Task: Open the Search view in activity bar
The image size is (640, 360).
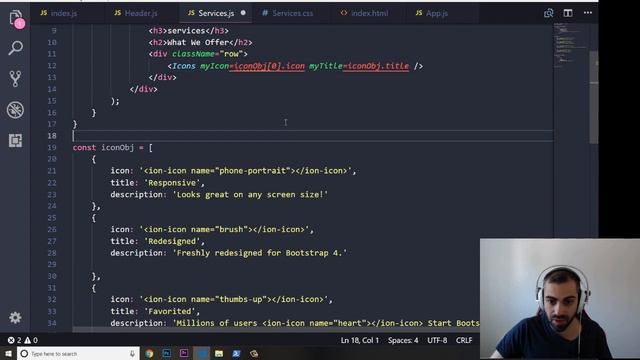Action: click(16, 48)
